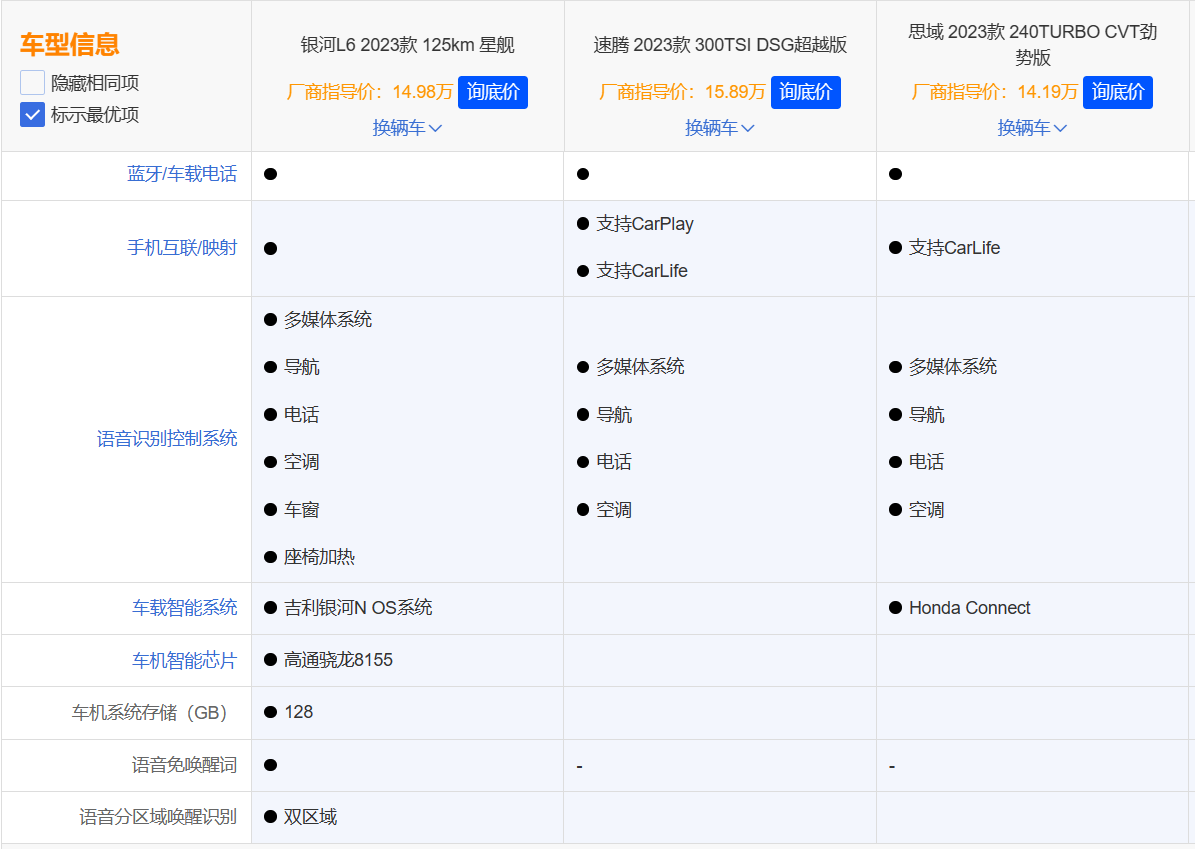The width and height of the screenshot is (1195, 849).
Task: Click 高通骁龙8155 chip entry
Action: (x=338, y=660)
